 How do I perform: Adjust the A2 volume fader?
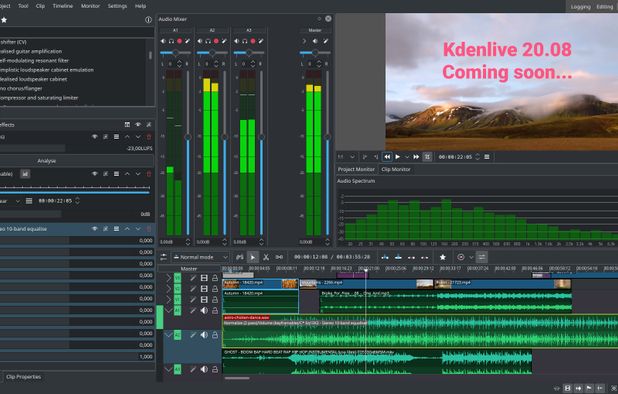[225, 137]
